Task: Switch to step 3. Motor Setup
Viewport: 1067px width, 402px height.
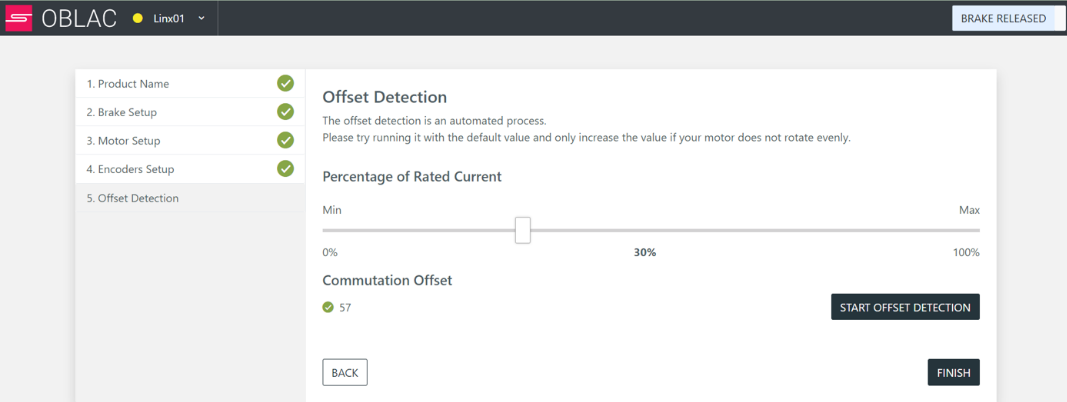Action: (190, 141)
